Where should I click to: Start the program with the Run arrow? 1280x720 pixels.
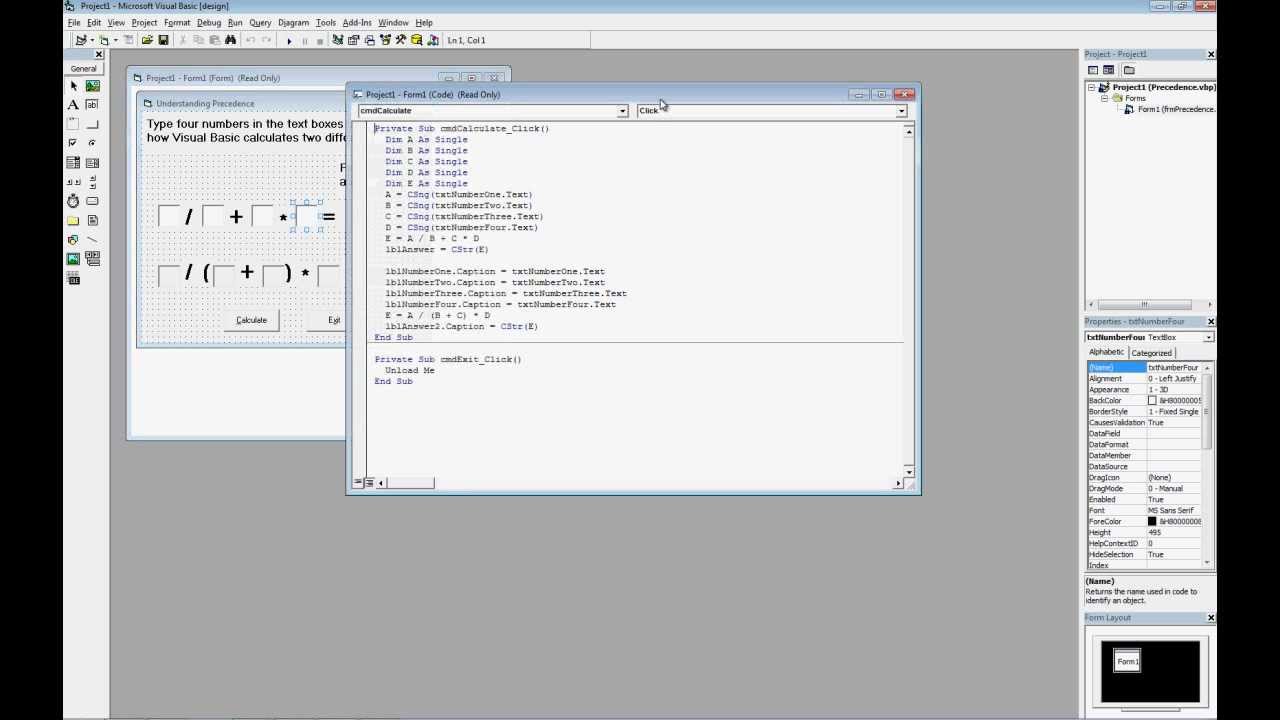pos(289,41)
